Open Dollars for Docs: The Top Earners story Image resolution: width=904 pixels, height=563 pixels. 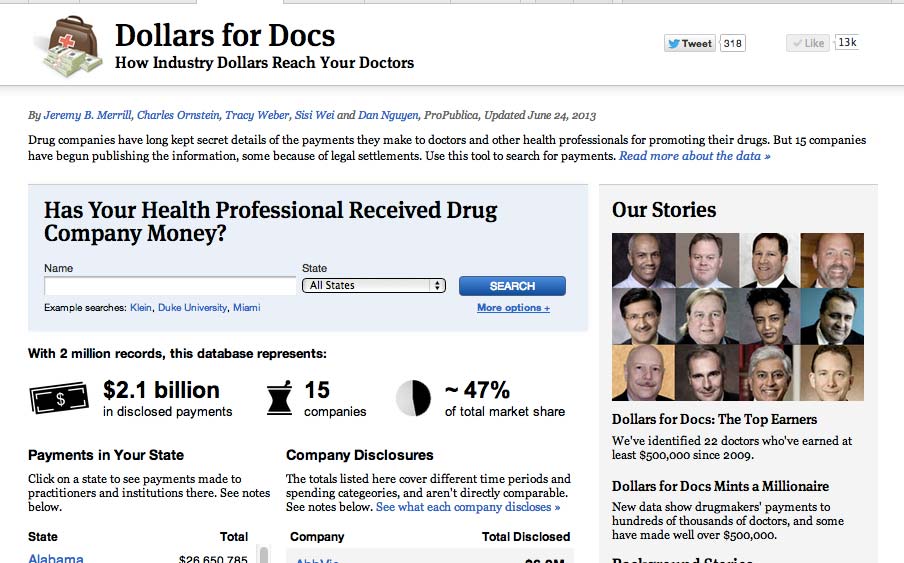714,420
